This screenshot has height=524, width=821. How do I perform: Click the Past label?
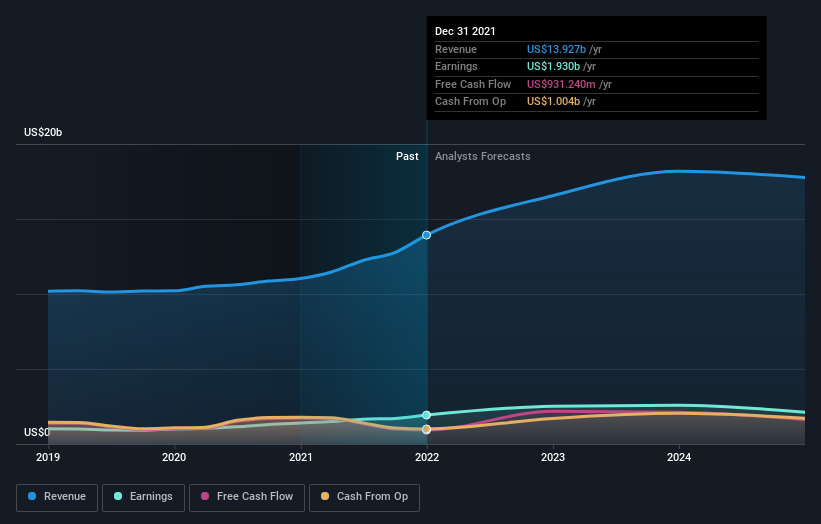point(407,157)
